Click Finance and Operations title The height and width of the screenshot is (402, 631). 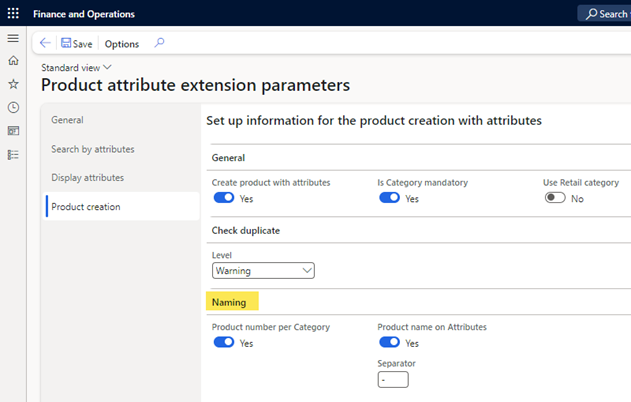[84, 14]
